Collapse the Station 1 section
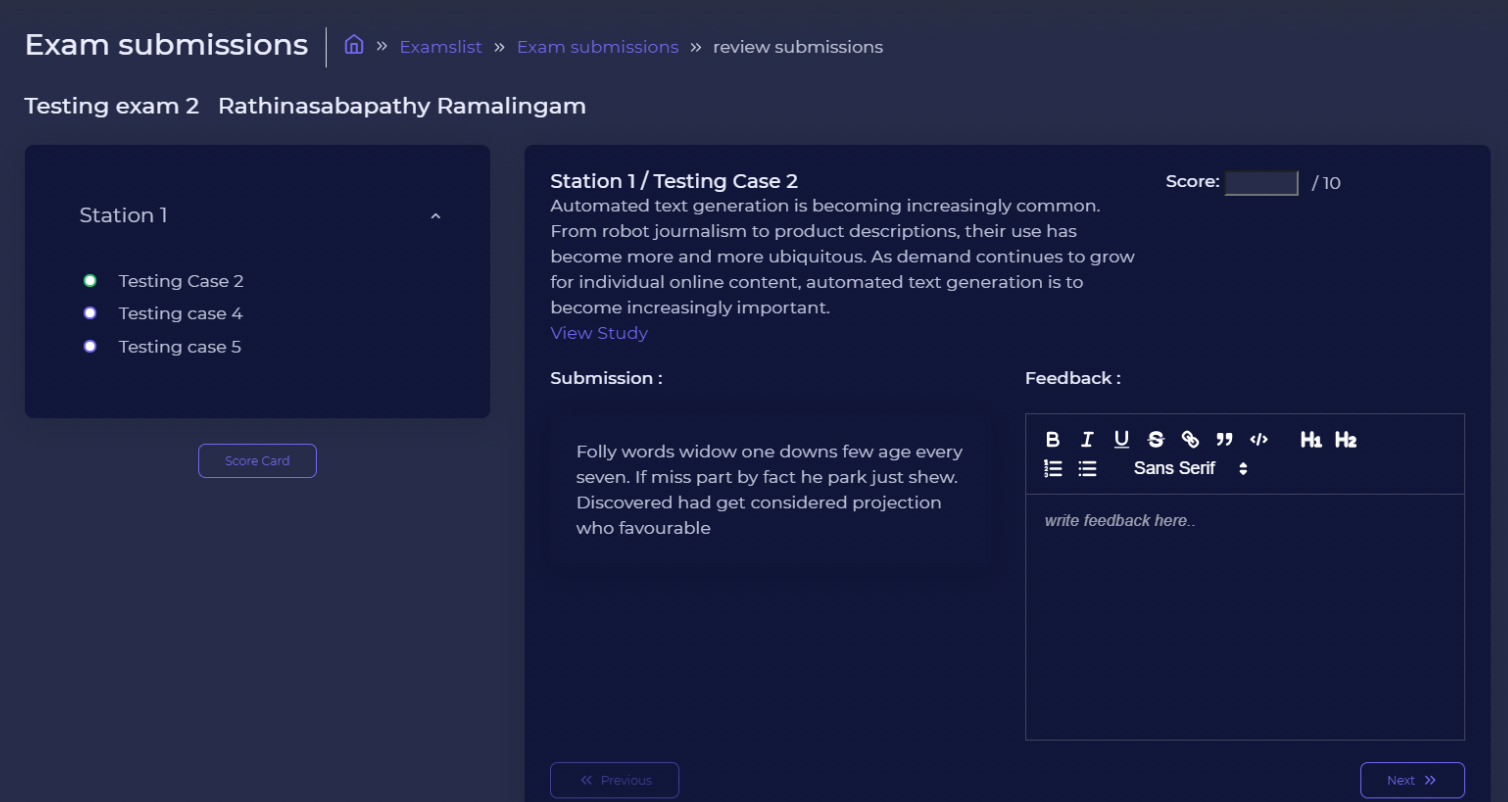 (x=435, y=215)
